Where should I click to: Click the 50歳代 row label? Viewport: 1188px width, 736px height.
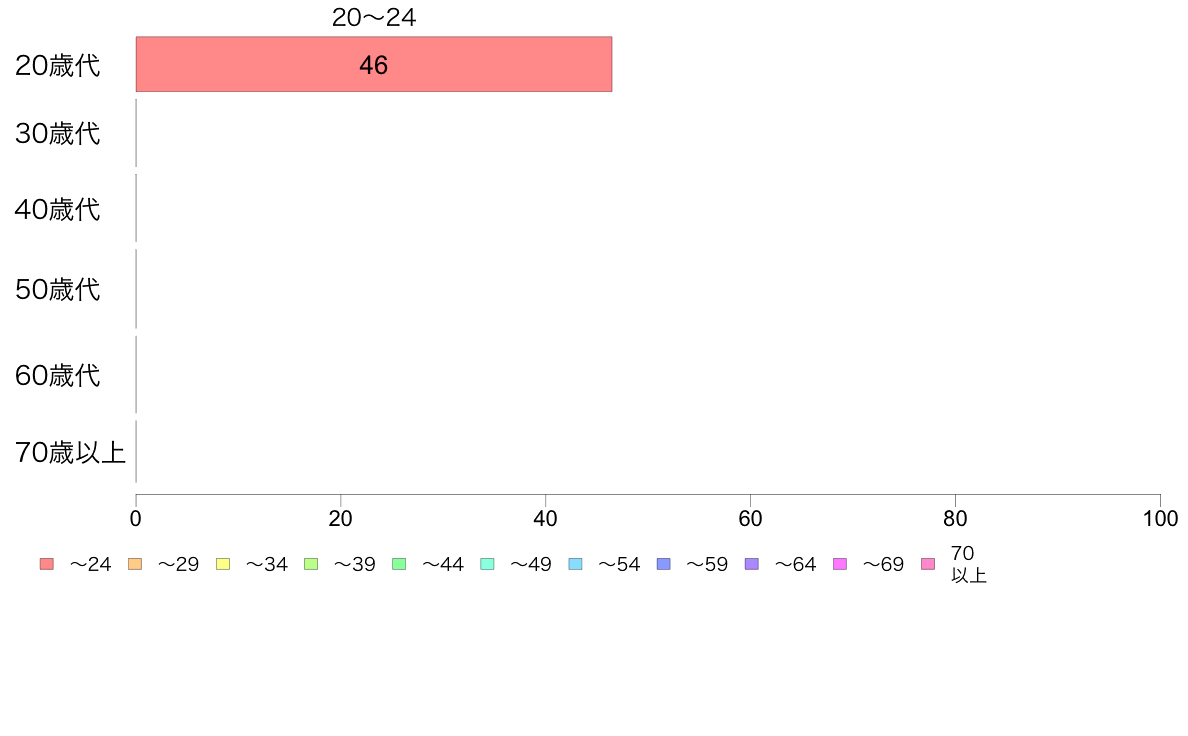[x=58, y=290]
